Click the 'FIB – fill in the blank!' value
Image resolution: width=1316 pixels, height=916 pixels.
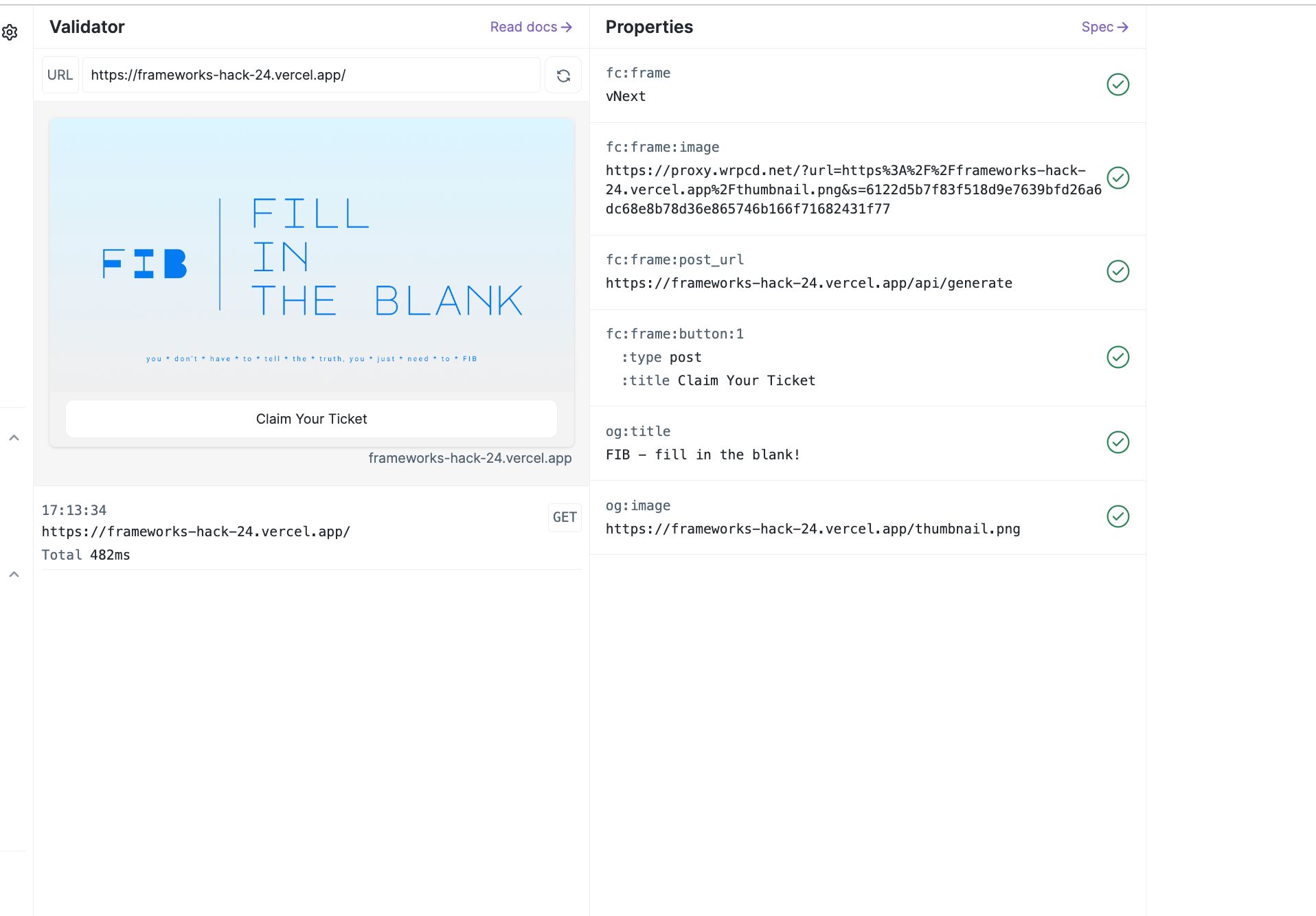(703, 455)
